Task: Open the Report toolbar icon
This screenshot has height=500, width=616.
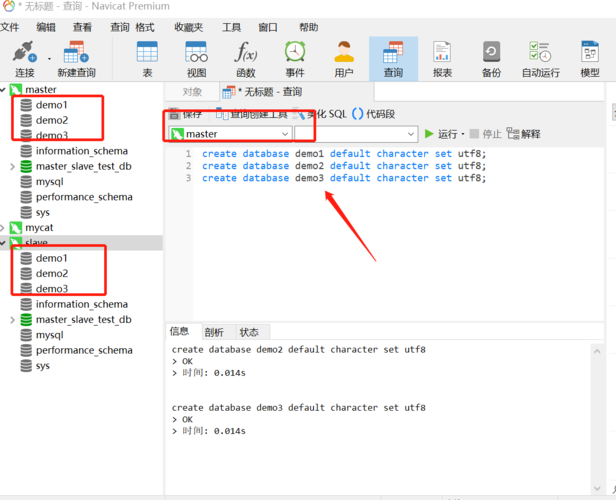Action: point(442,59)
